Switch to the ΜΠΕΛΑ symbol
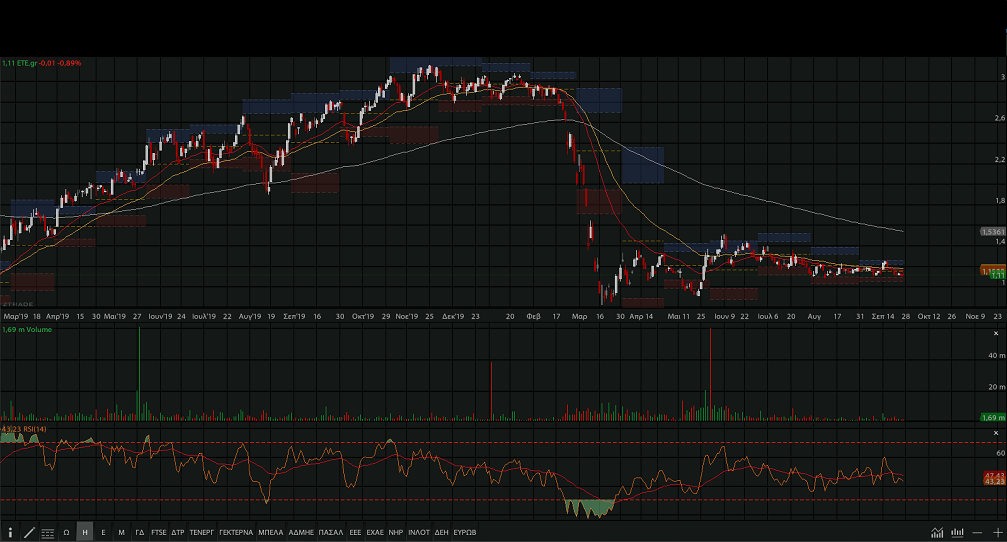The width and height of the screenshot is (1007, 542). [271, 532]
